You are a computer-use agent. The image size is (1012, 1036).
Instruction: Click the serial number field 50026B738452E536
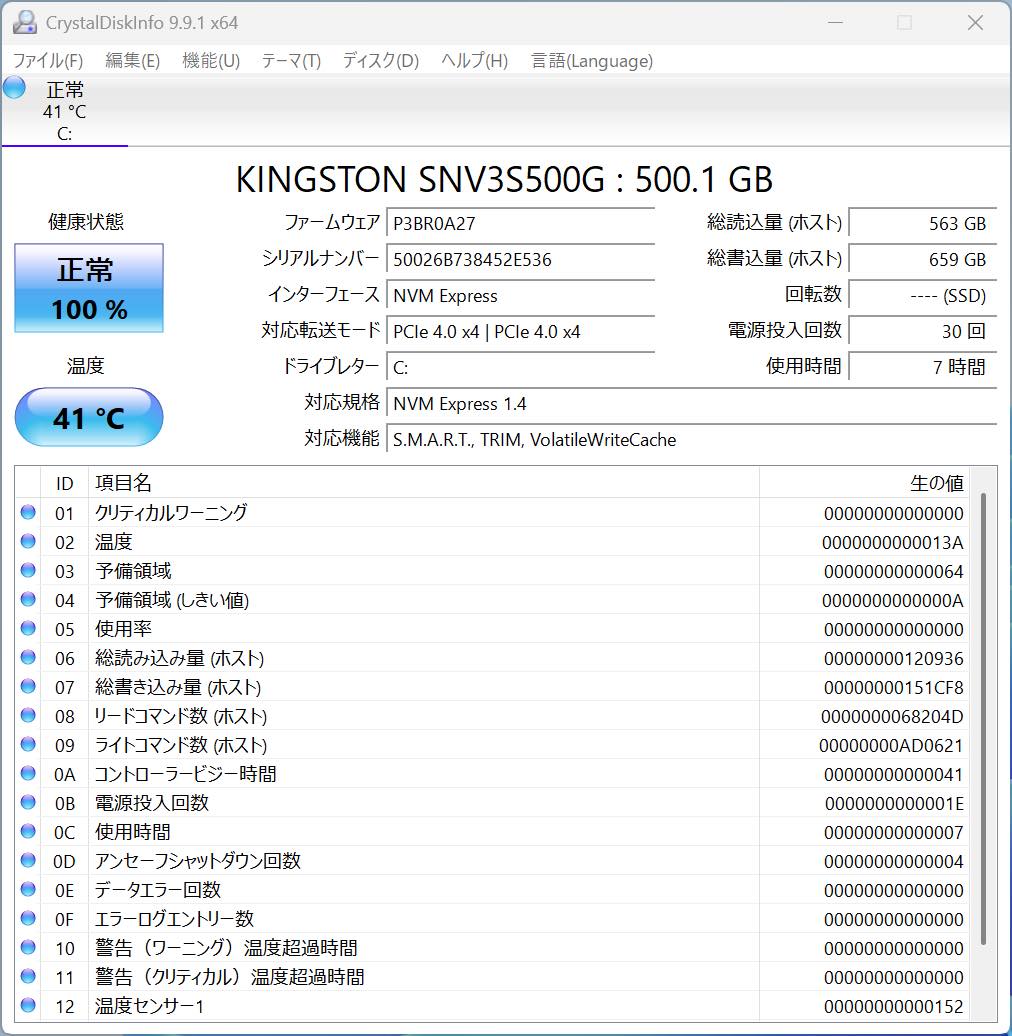coord(521,259)
